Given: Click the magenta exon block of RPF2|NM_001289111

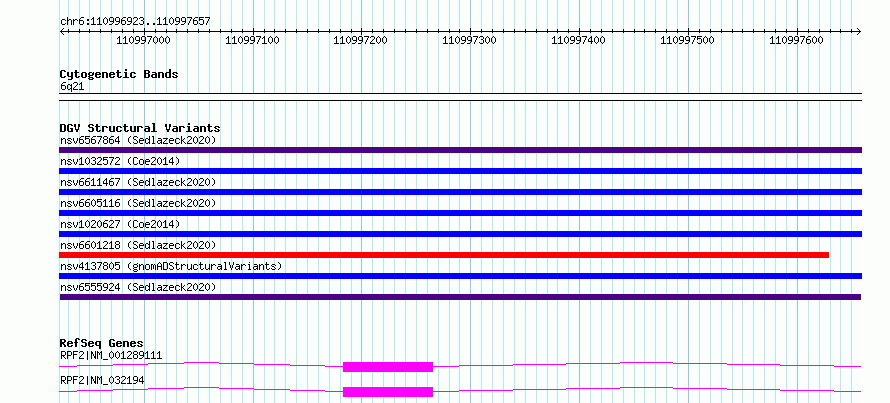Looking at the screenshot, I should (x=388, y=367).
